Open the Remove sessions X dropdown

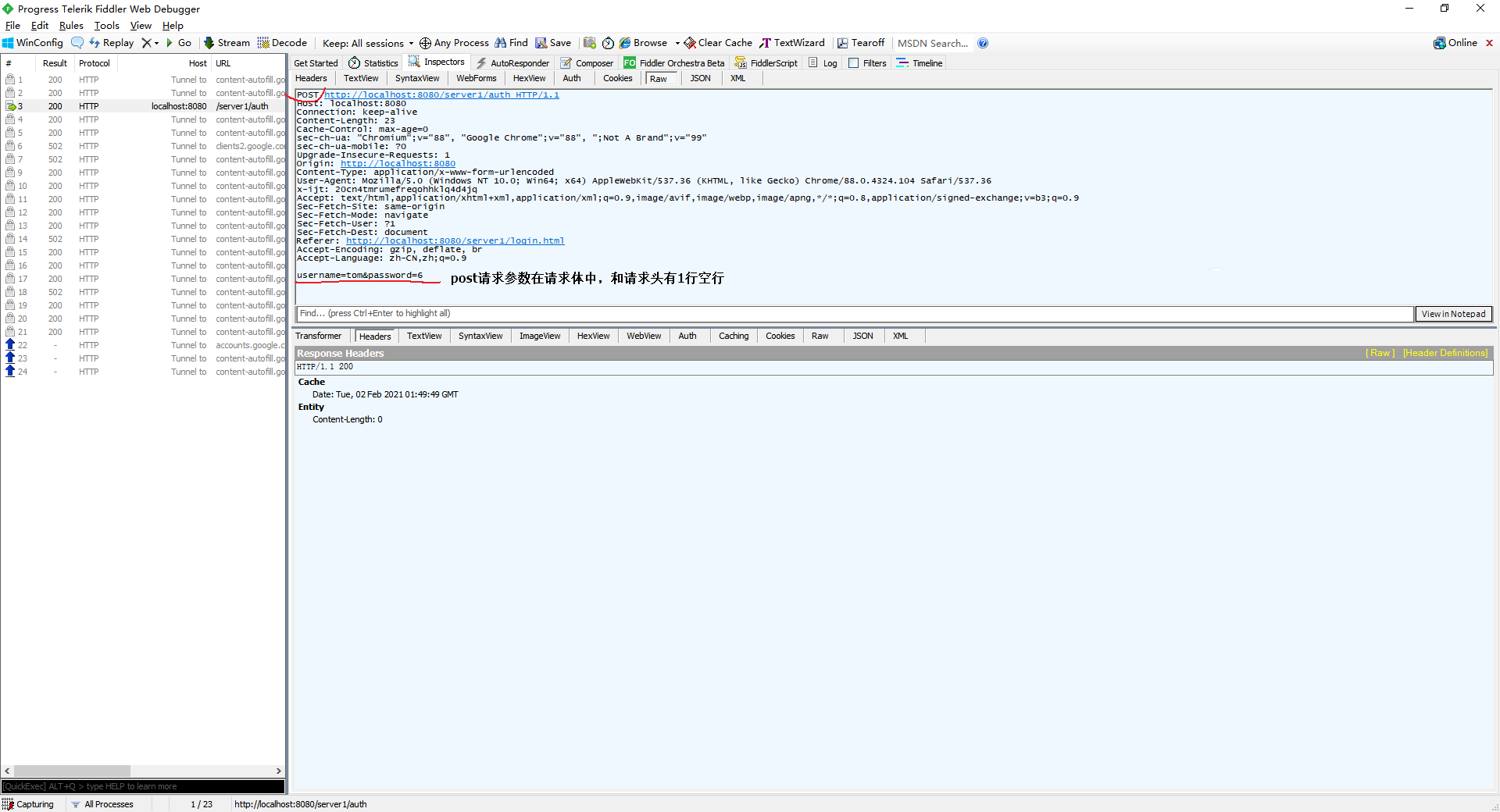point(150,43)
